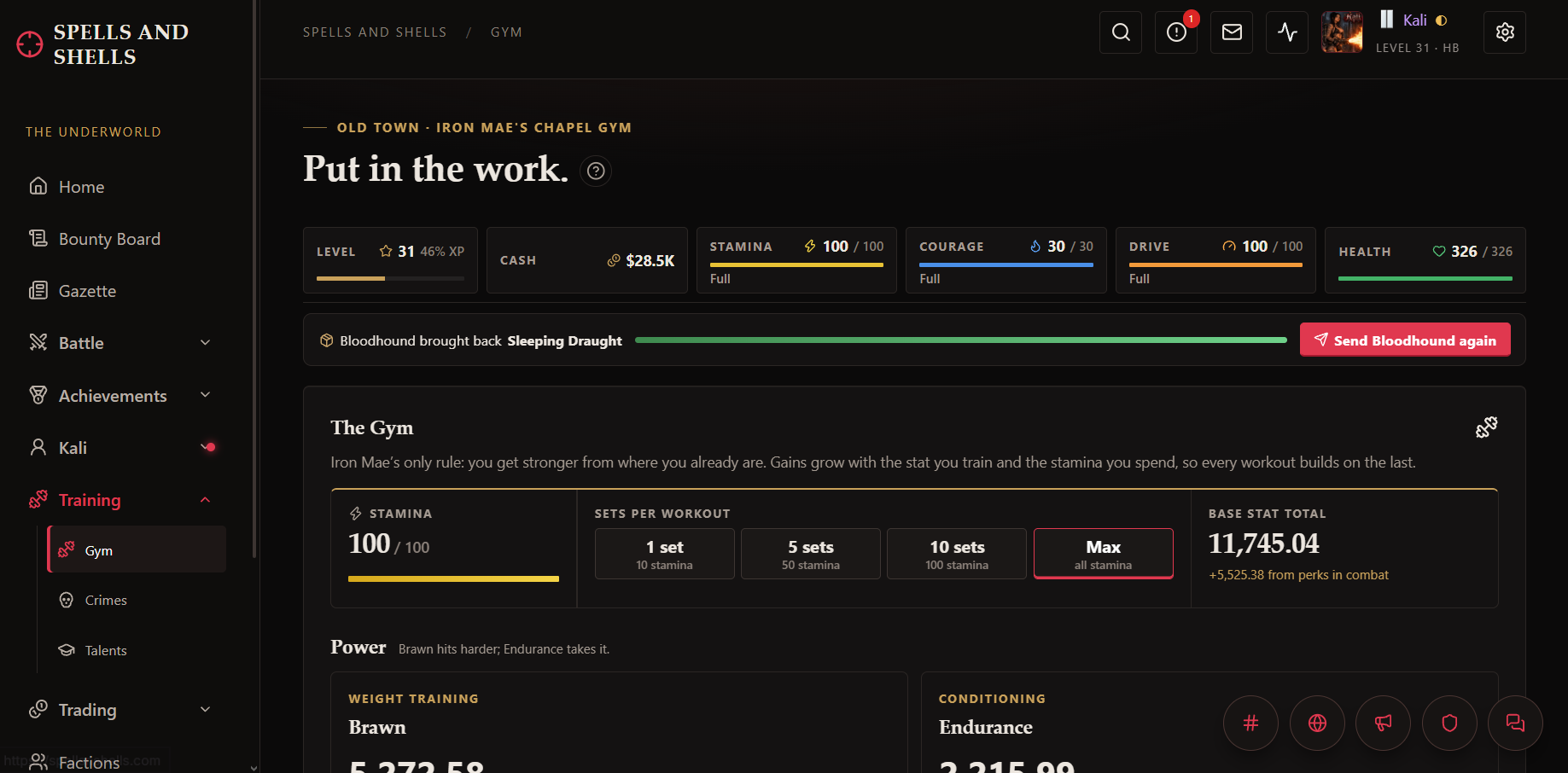The height and width of the screenshot is (773, 1568).
Task: Click the Cash $28.5K stat card
Action: [587, 260]
